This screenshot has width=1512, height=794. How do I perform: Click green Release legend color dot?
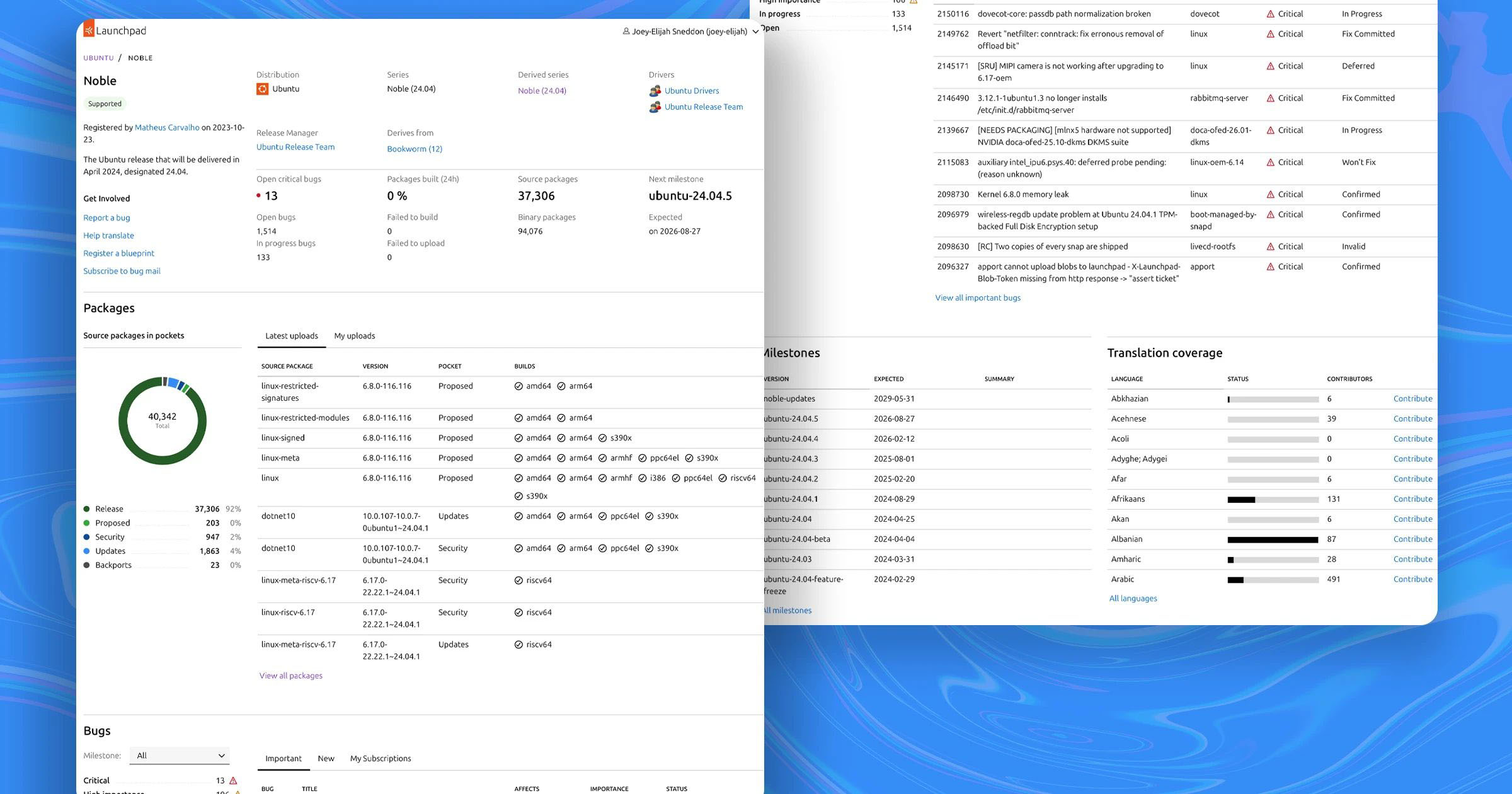pyautogui.click(x=86, y=509)
